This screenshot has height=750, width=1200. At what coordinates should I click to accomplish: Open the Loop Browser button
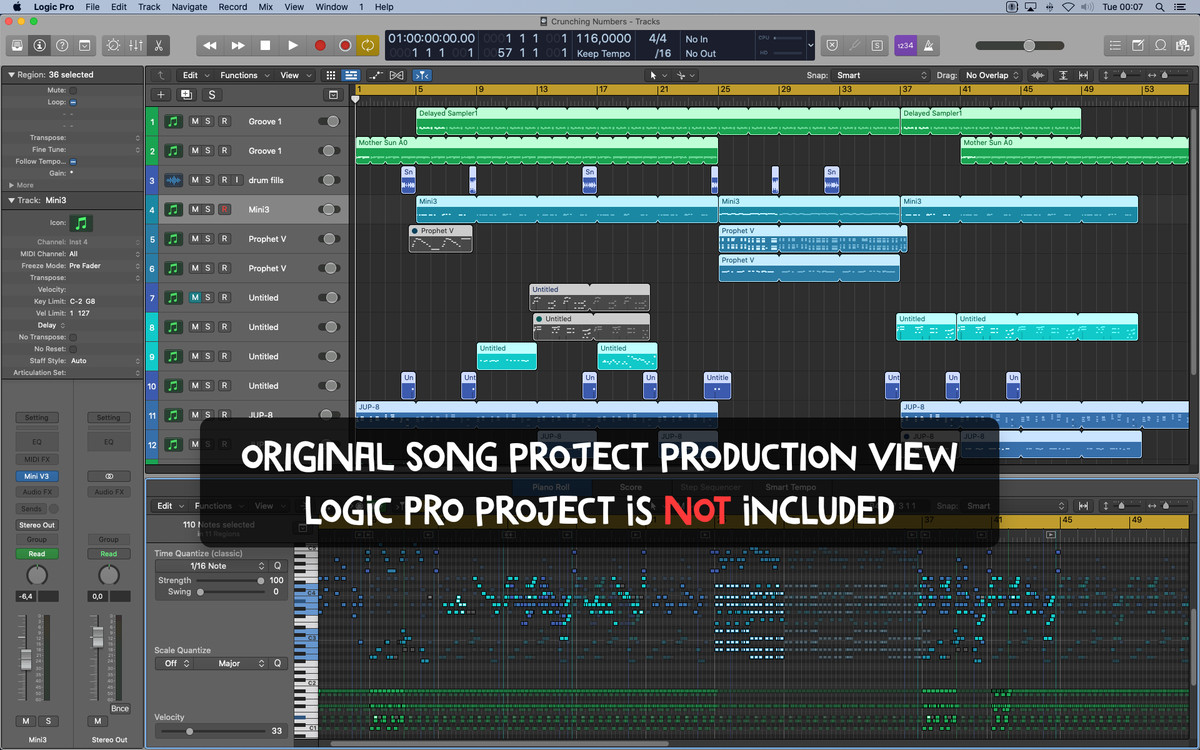tap(1161, 45)
